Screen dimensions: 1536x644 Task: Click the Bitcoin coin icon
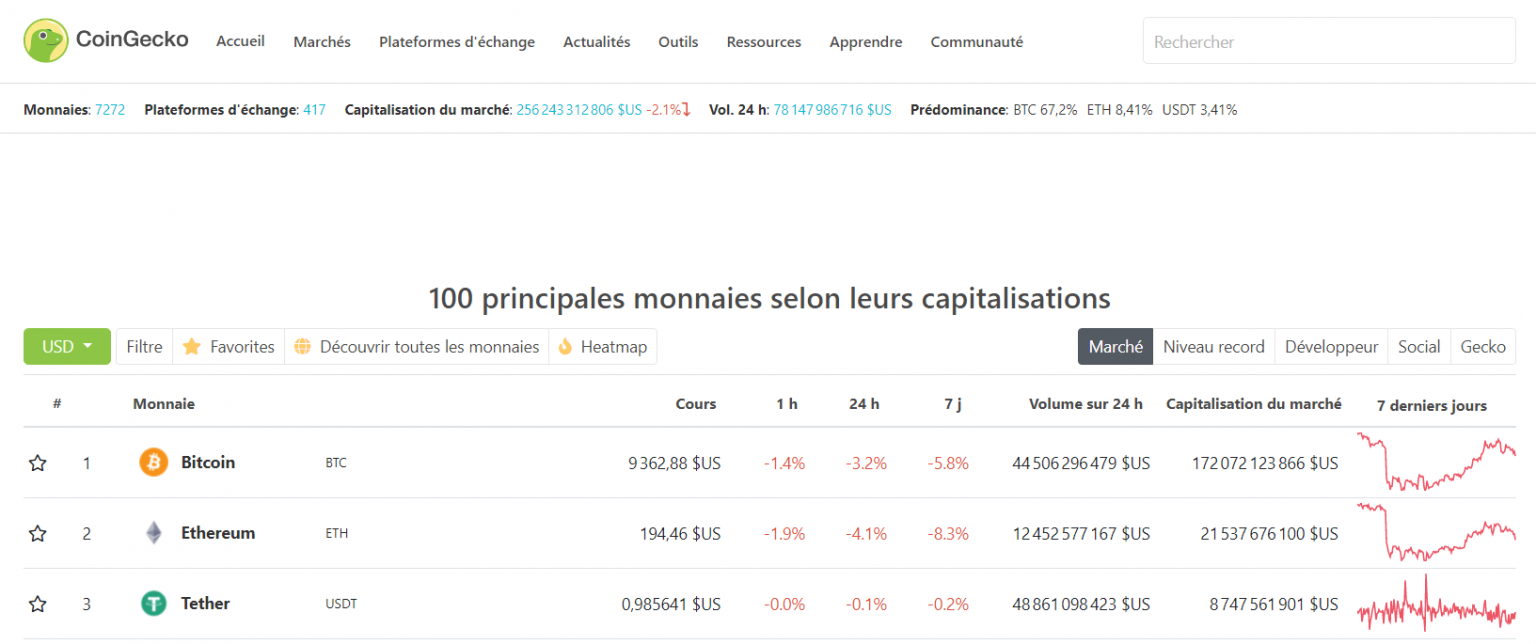coord(153,462)
